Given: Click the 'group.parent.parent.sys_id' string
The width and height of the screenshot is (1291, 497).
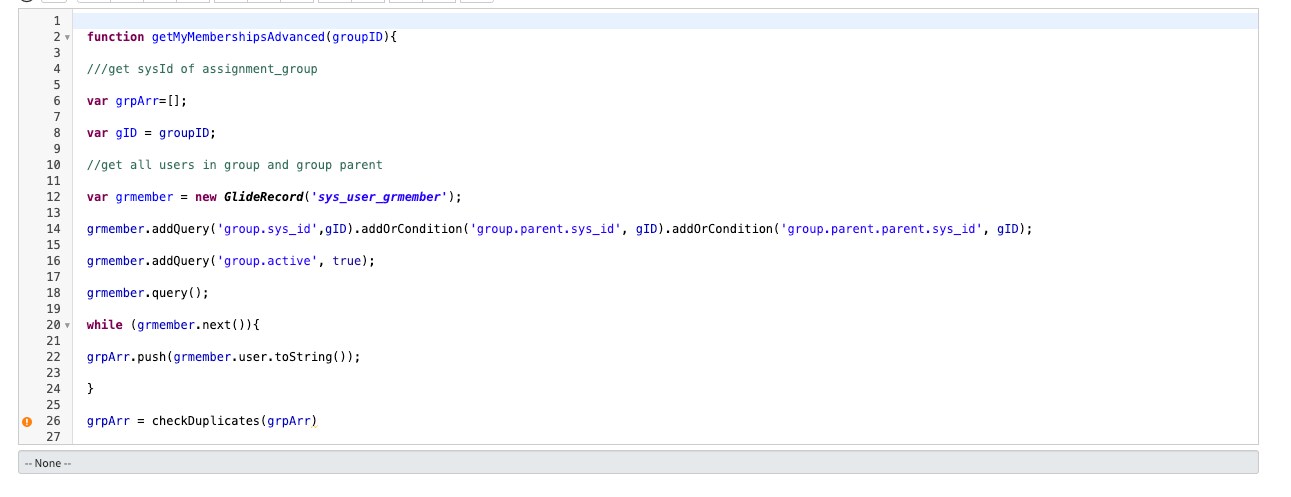Looking at the screenshot, I should tap(881, 229).
